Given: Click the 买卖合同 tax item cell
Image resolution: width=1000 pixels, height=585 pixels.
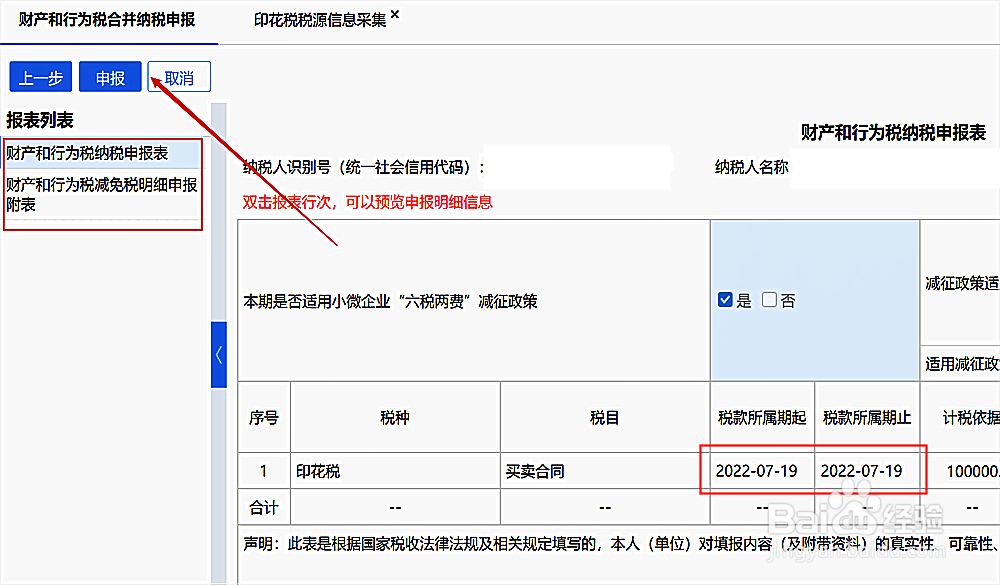Looking at the screenshot, I should (x=605, y=471).
